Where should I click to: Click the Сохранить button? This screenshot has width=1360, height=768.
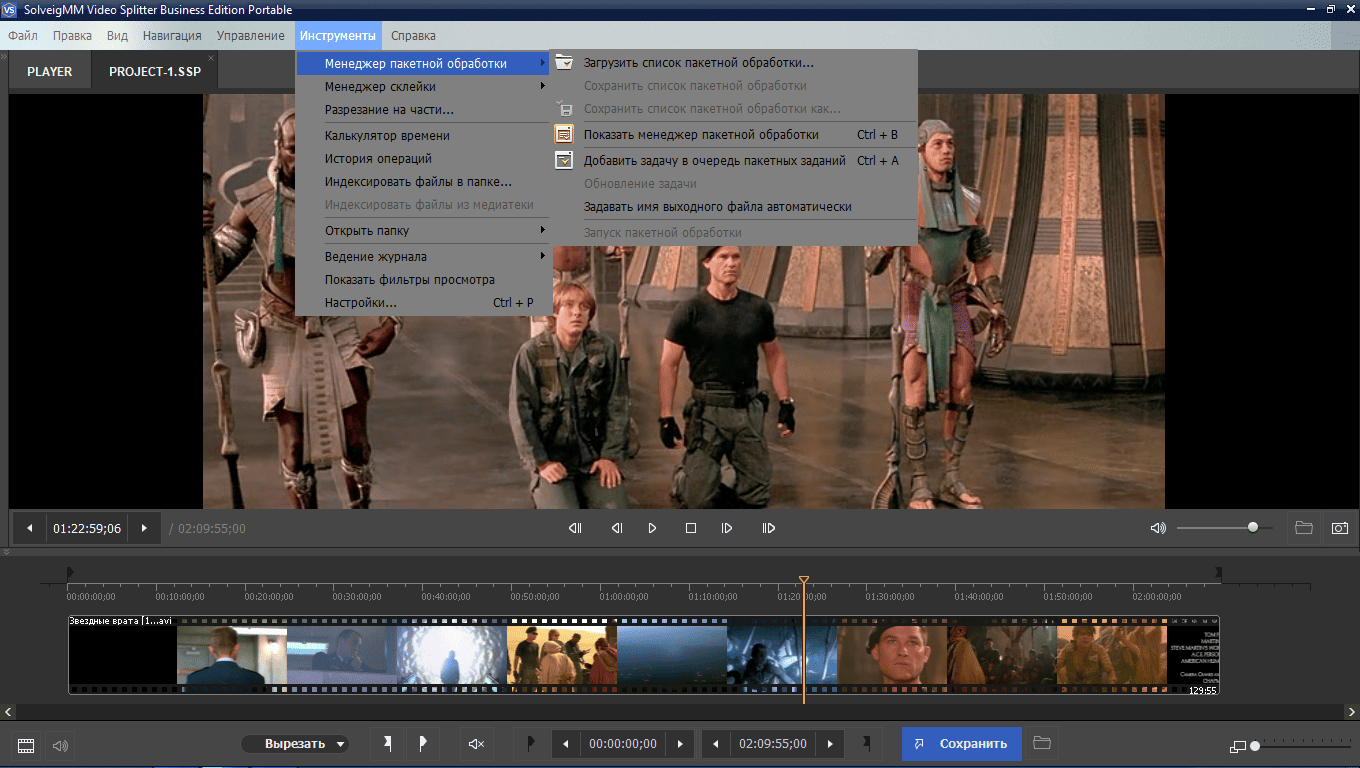pos(961,744)
